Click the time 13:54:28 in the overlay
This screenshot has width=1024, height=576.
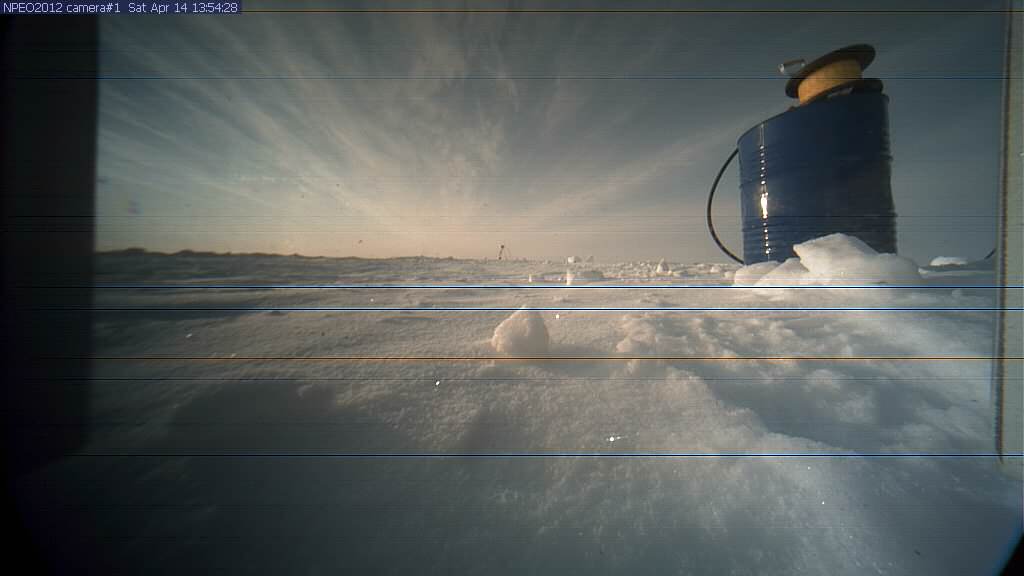pos(214,7)
